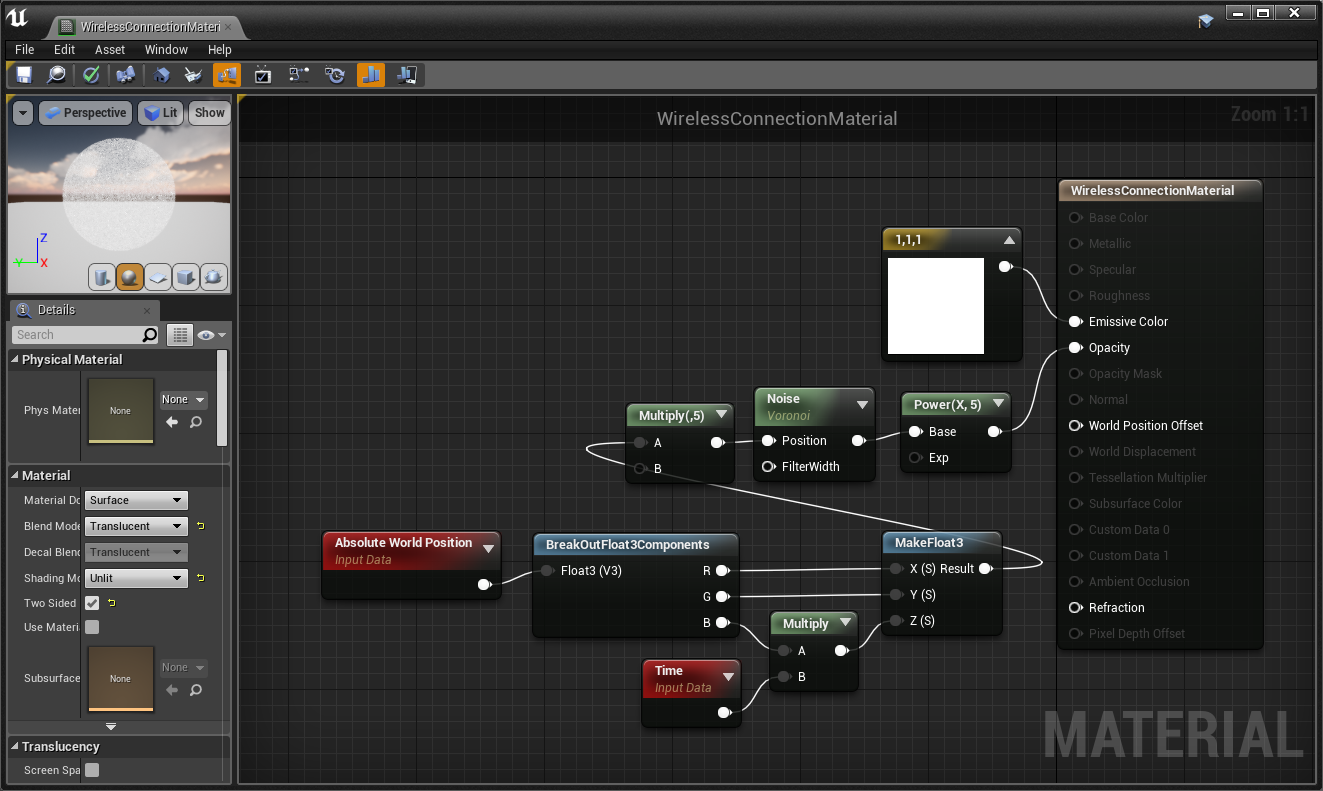Viewport: 1323px width, 791px height.
Task: Click the white color swatch on the constant node
Action: tap(935, 305)
